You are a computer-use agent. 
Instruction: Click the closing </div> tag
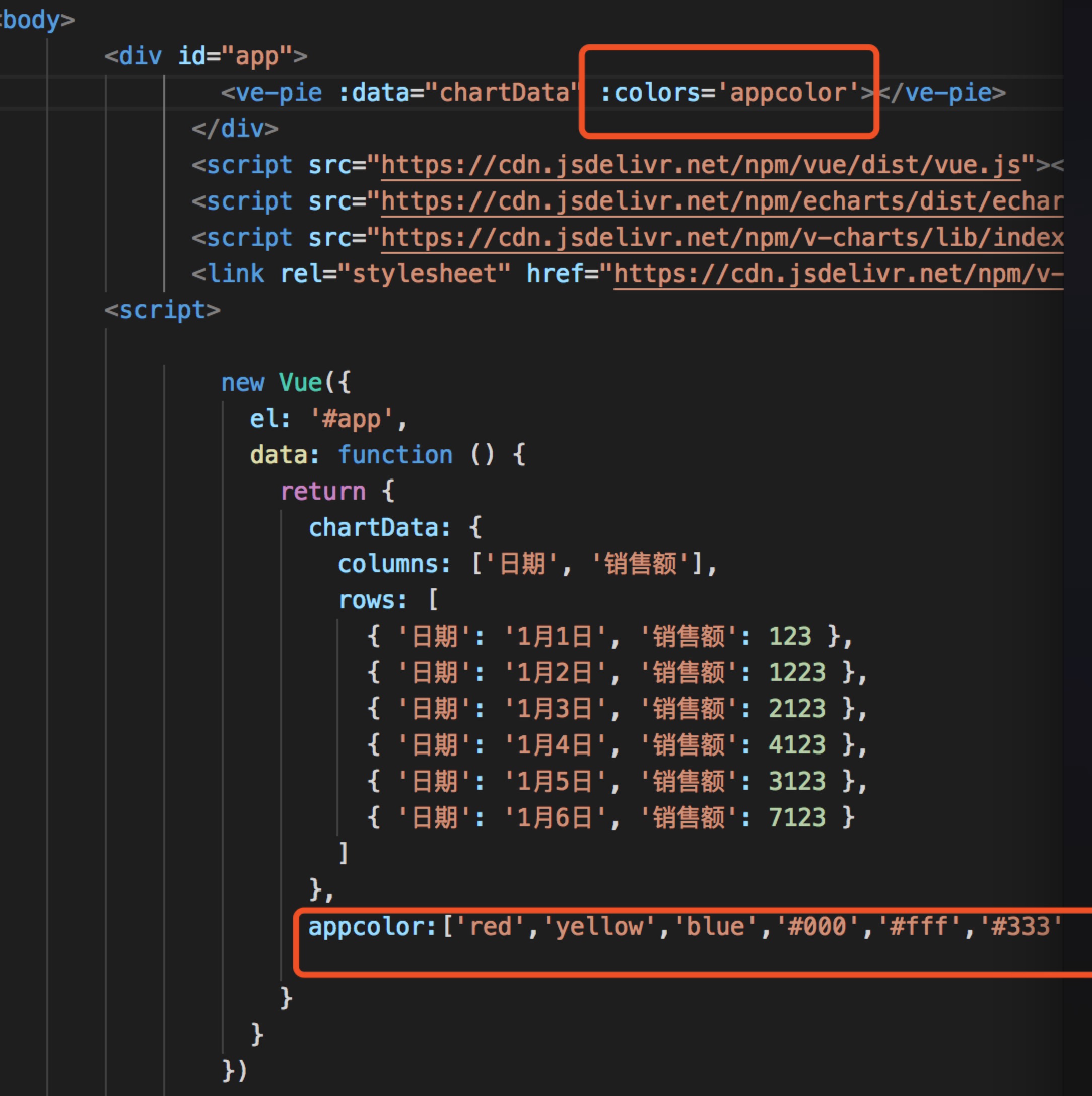pyautogui.click(x=235, y=129)
